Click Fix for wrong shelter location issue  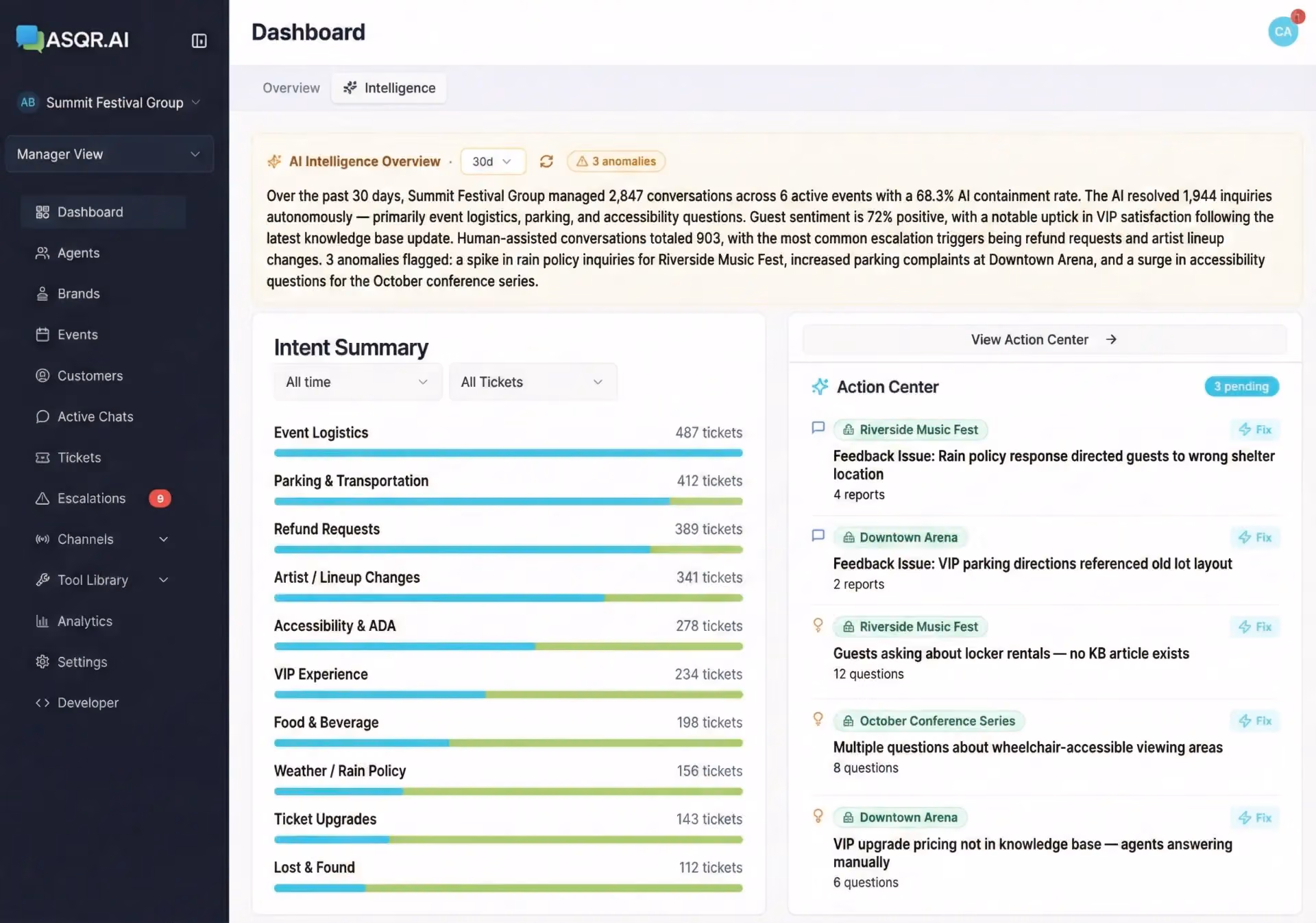(x=1255, y=430)
